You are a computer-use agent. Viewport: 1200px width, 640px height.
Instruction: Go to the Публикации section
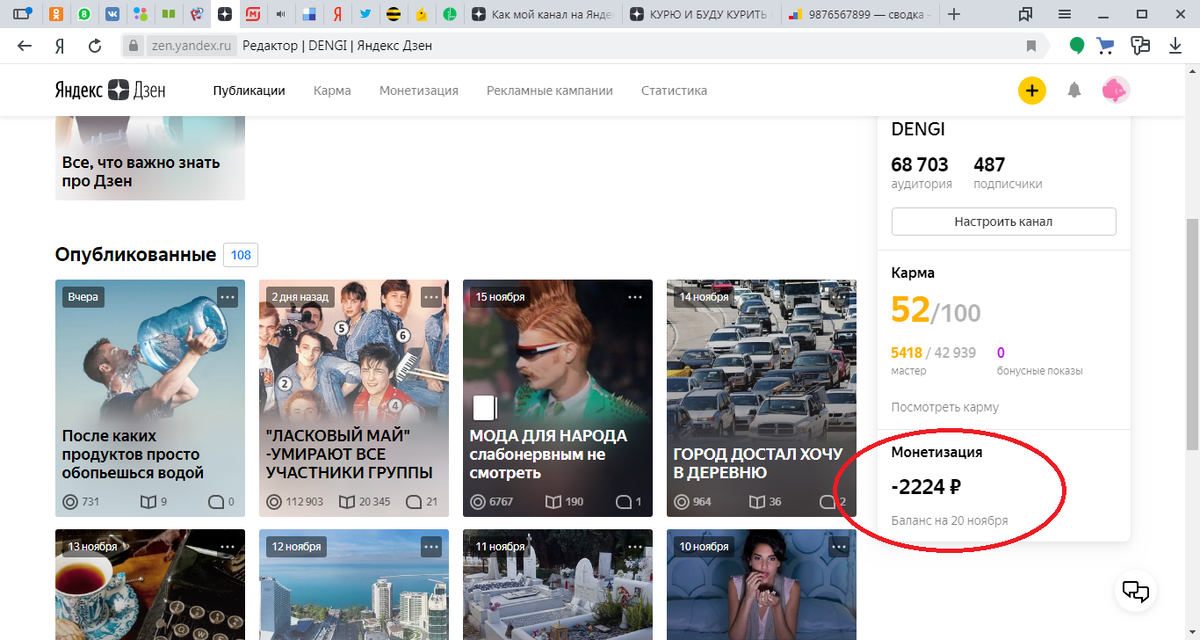[249, 90]
